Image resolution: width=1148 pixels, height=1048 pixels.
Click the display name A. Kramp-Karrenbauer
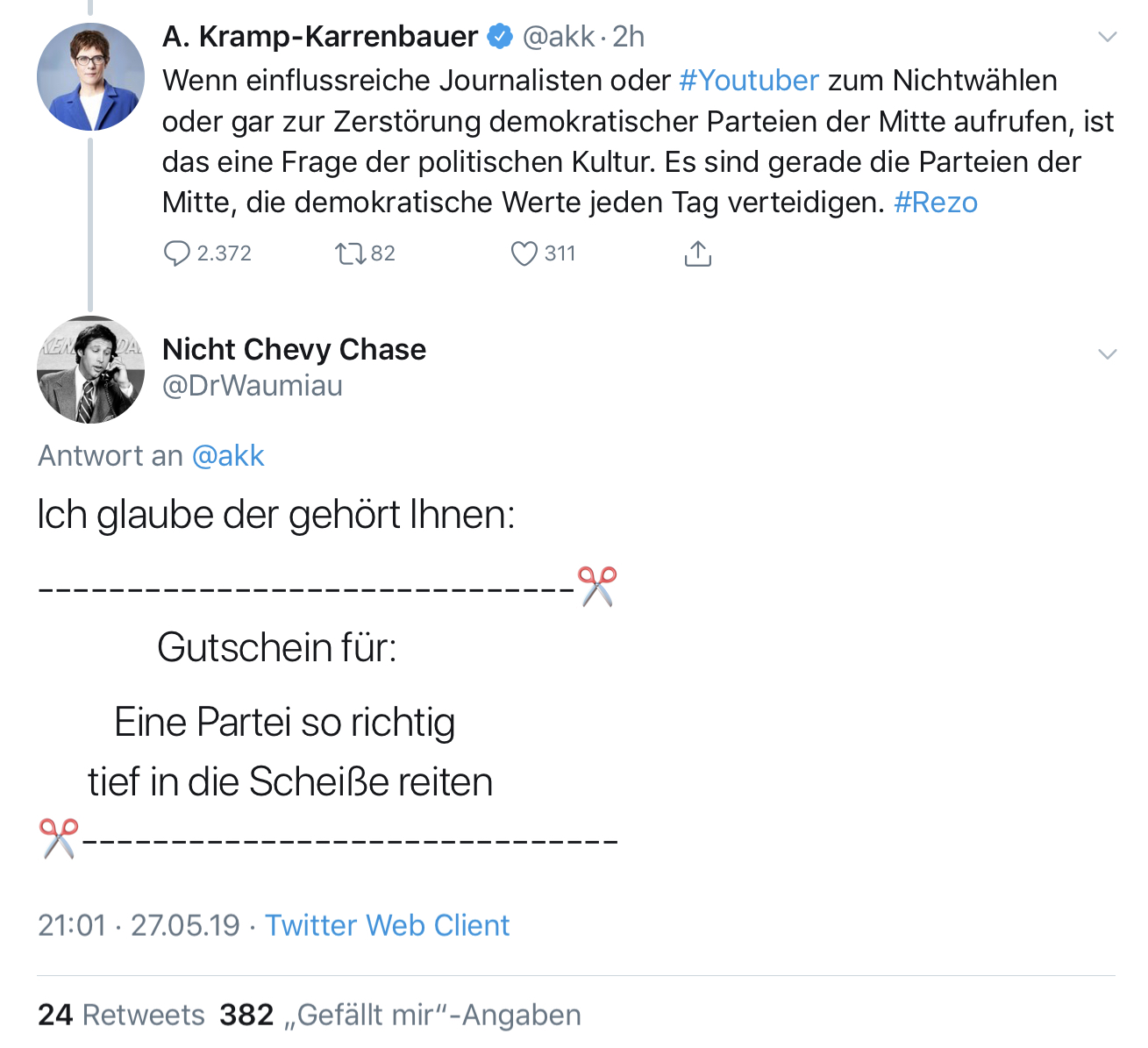(320, 37)
